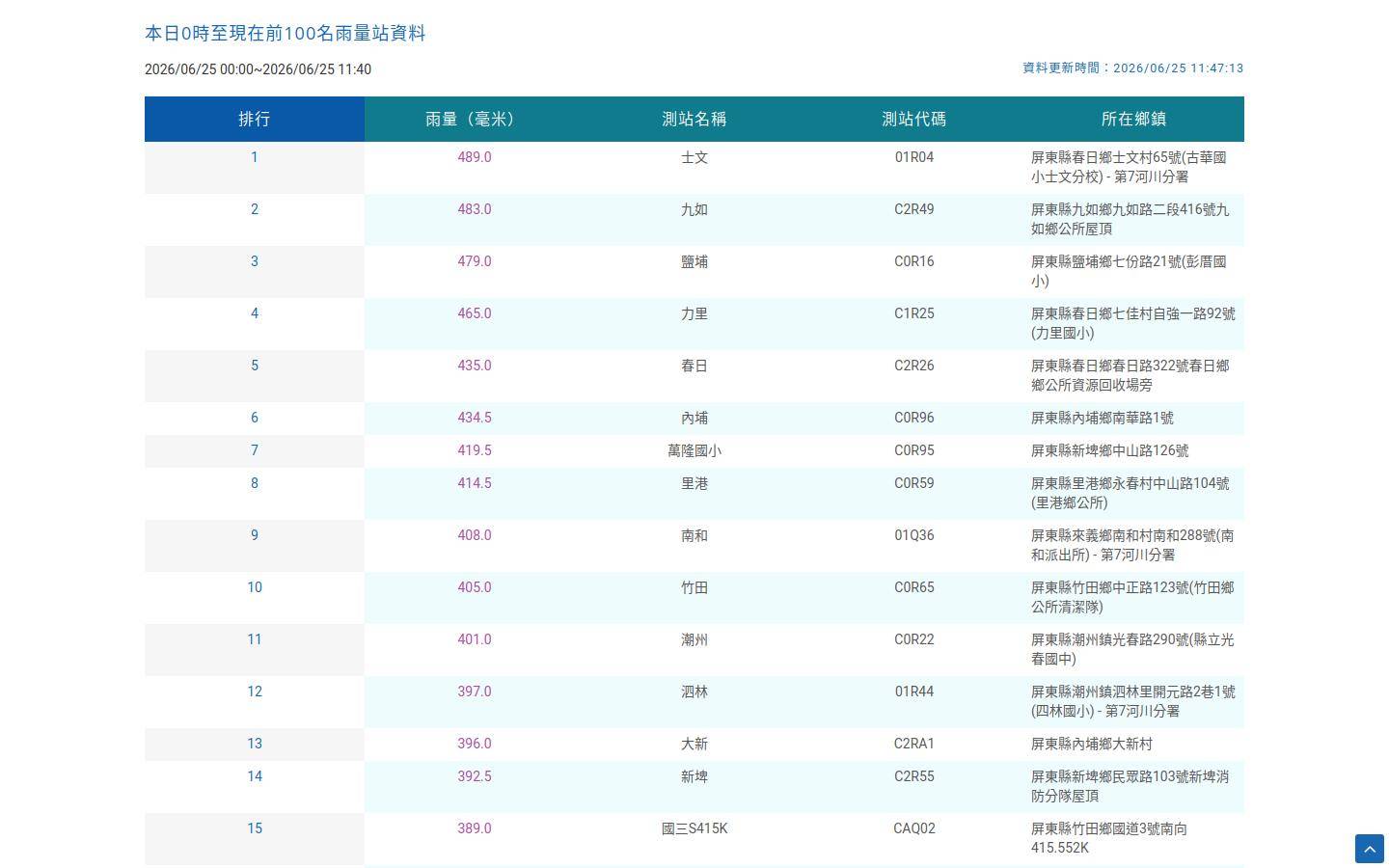1389x868 pixels.
Task: Click station name 士文
Action: coord(694,157)
